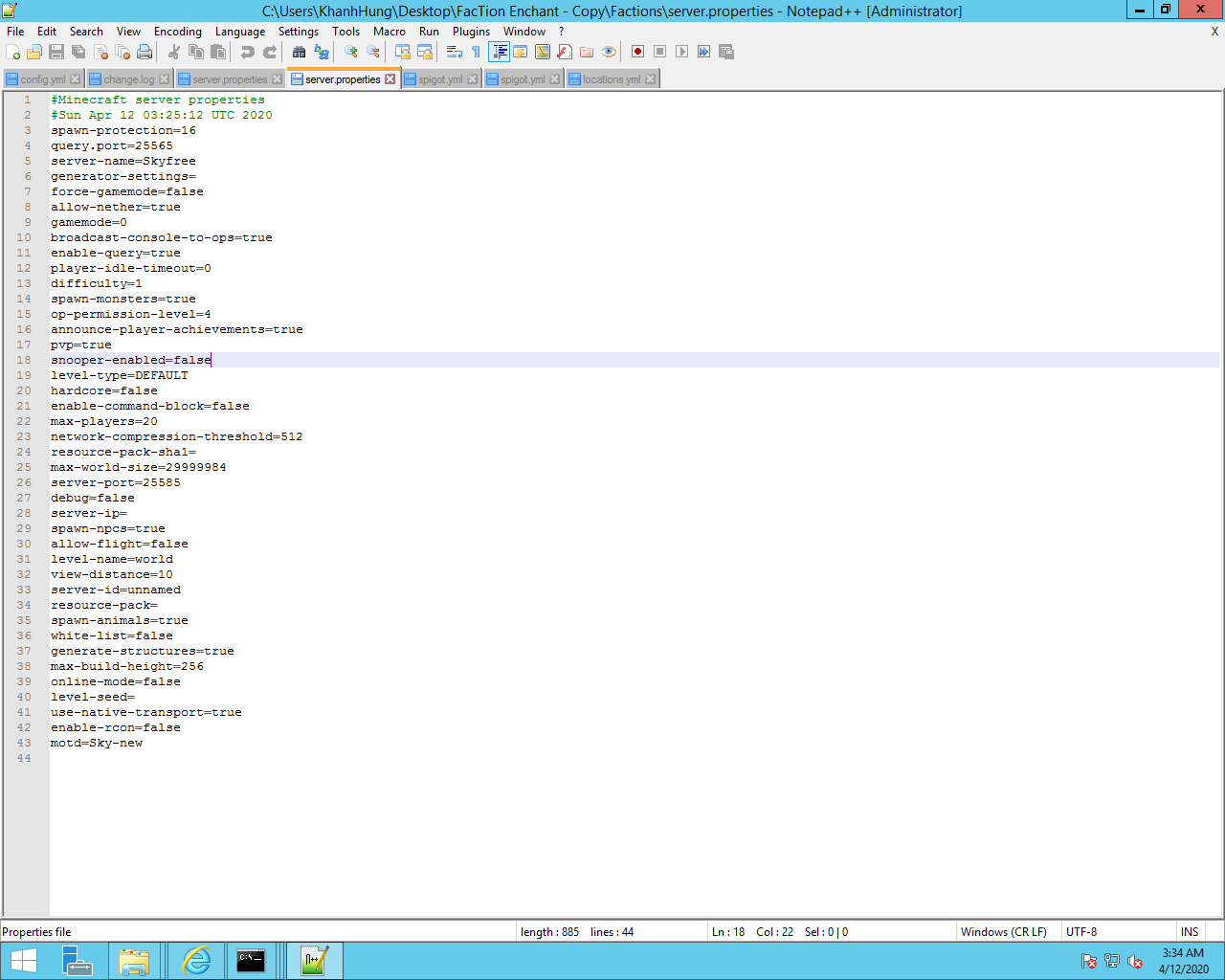Click the Zoom In magnifier icon
This screenshot has height=980, width=1225.
pos(351,52)
